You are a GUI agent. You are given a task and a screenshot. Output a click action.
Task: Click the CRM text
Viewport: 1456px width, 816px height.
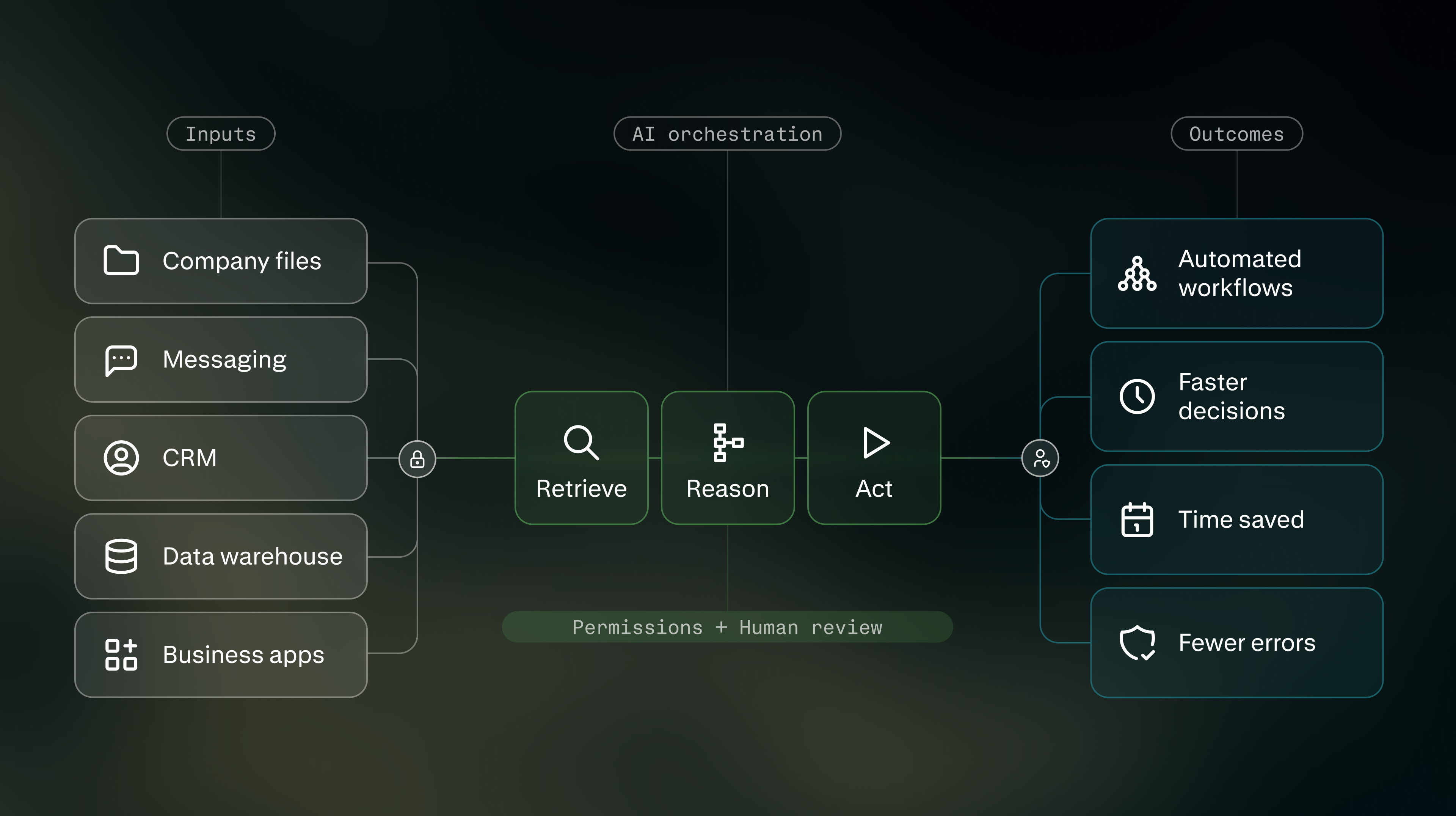[x=189, y=458]
